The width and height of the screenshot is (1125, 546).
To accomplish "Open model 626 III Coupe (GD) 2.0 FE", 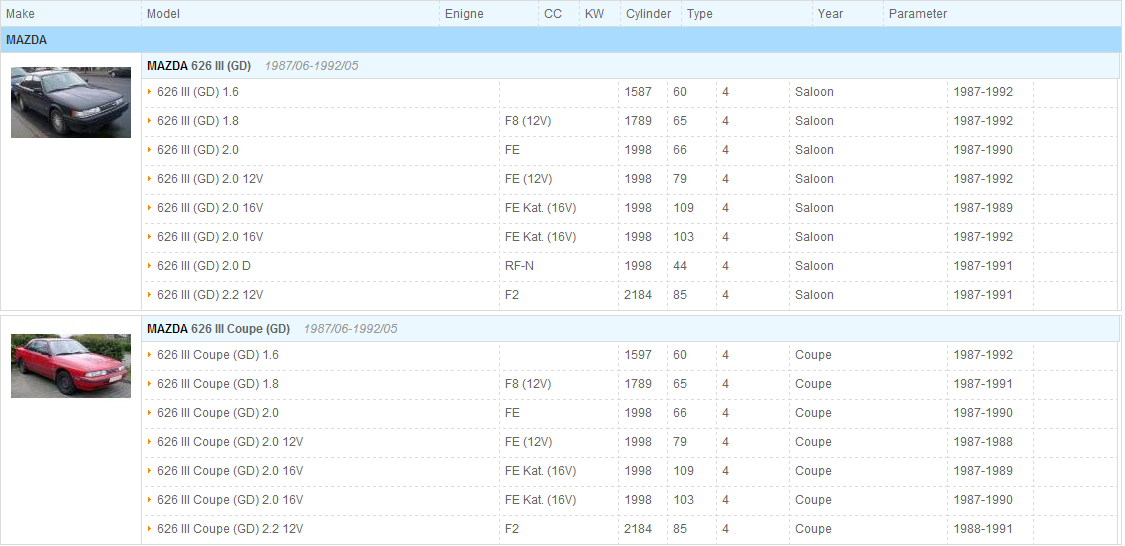I will coord(218,413).
